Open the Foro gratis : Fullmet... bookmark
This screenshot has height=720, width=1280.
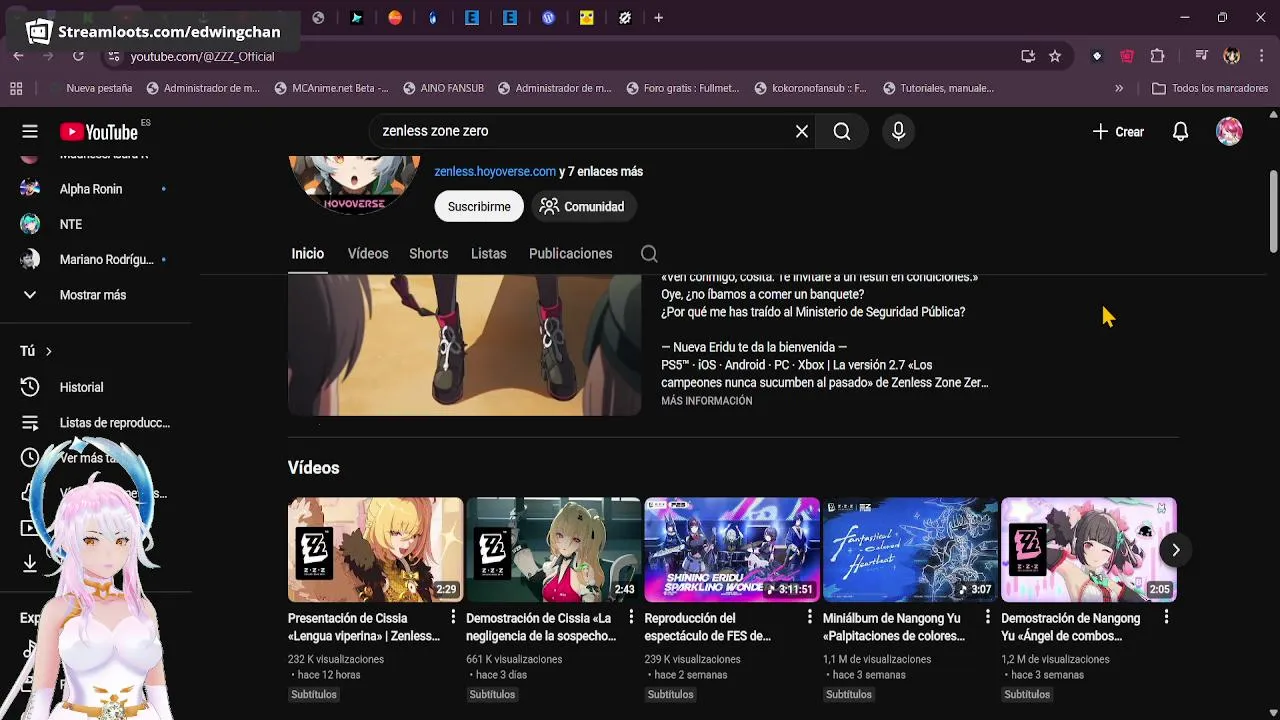coord(683,88)
